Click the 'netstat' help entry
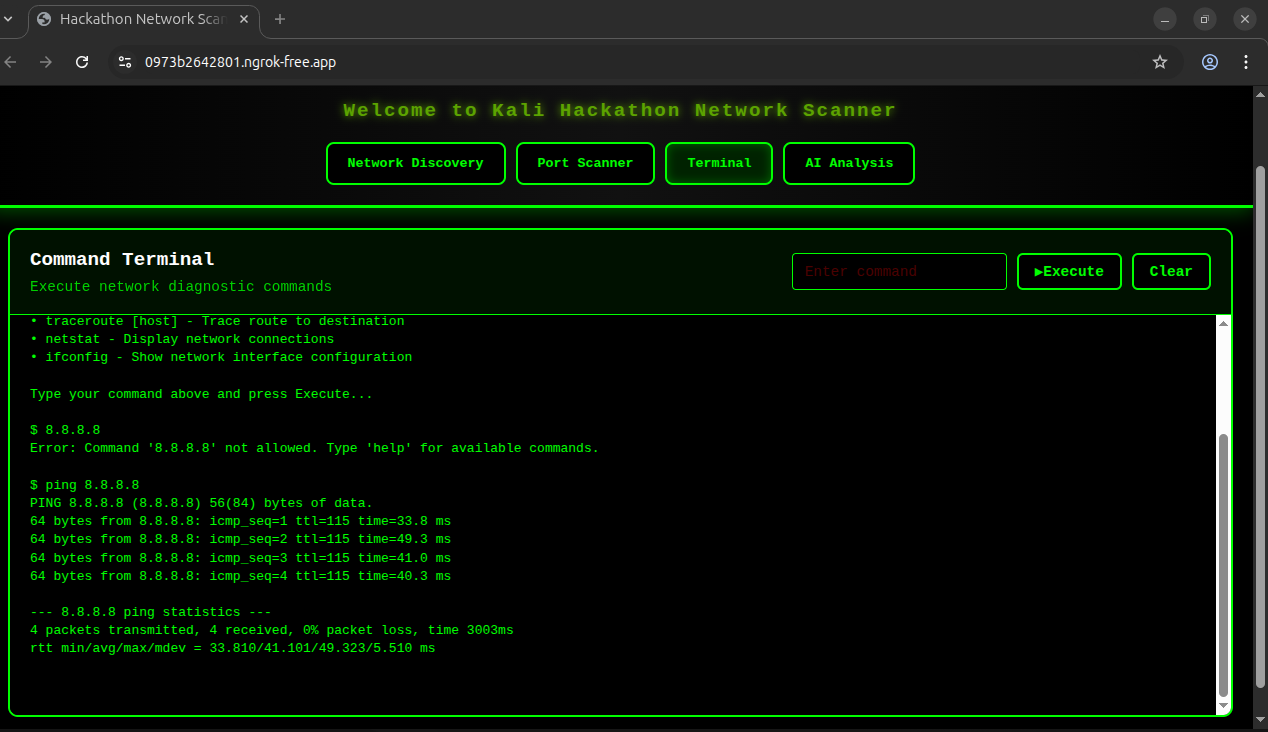Image resolution: width=1268 pixels, height=732 pixels. pos(182,339)
